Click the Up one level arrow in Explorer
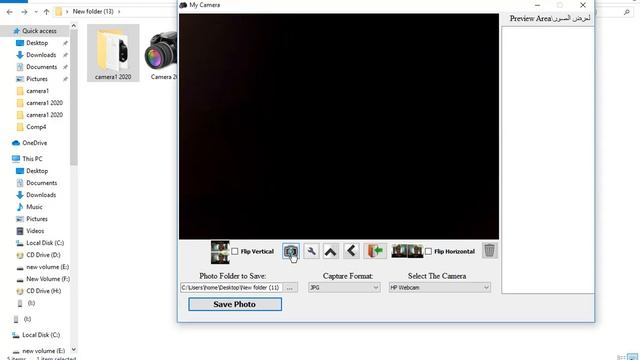Screen dimensions: 640x360 (46, 12)
